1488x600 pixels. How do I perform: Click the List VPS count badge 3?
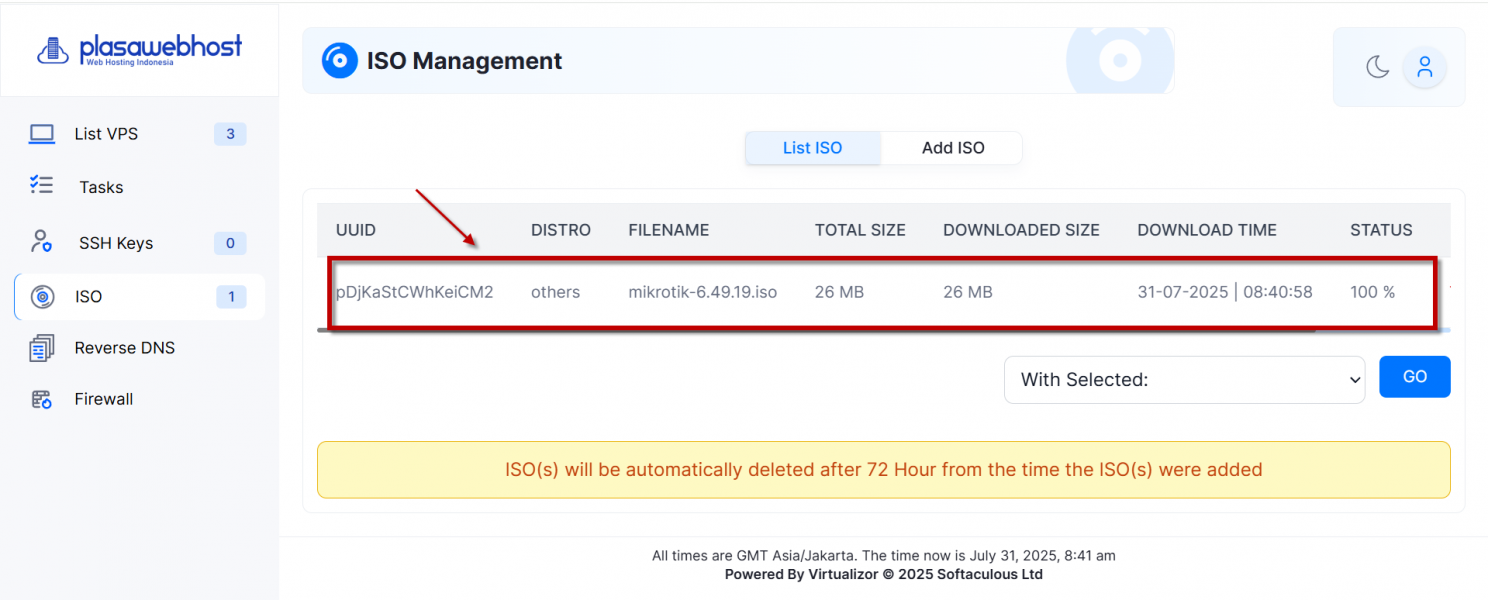(x=230, y=134)
